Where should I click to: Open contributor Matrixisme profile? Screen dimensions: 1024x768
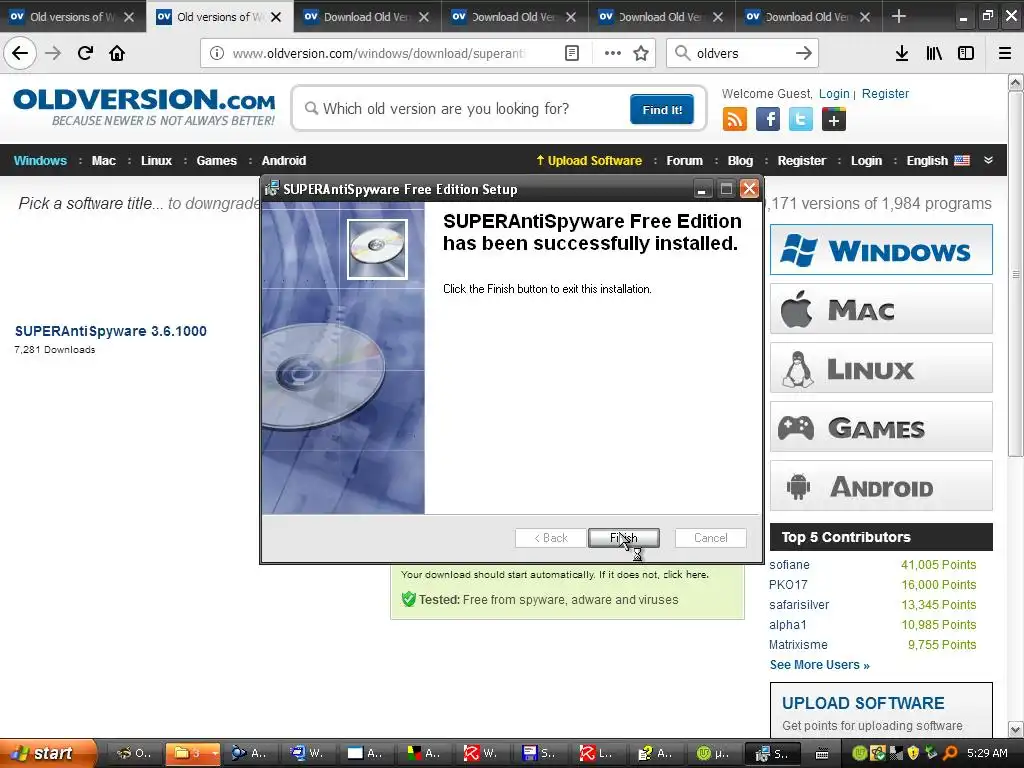797,645
